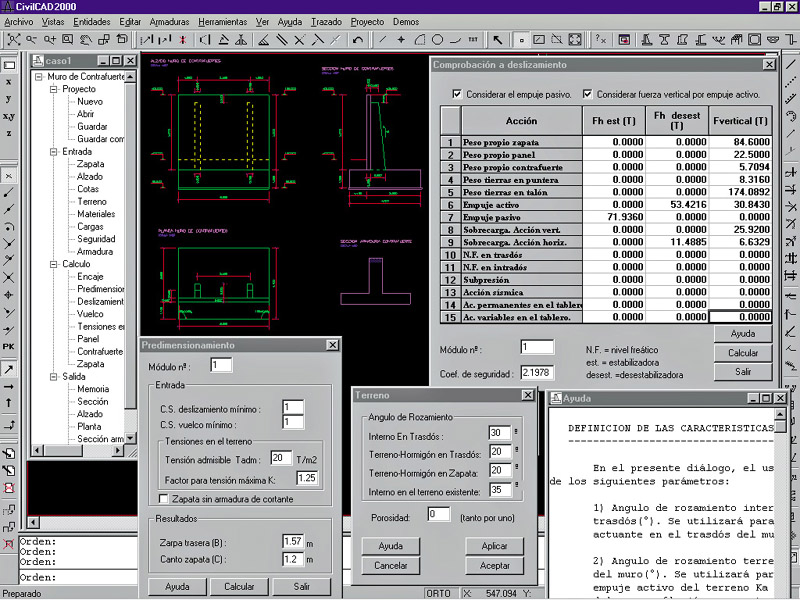Open the Armaduras menu

168,21
